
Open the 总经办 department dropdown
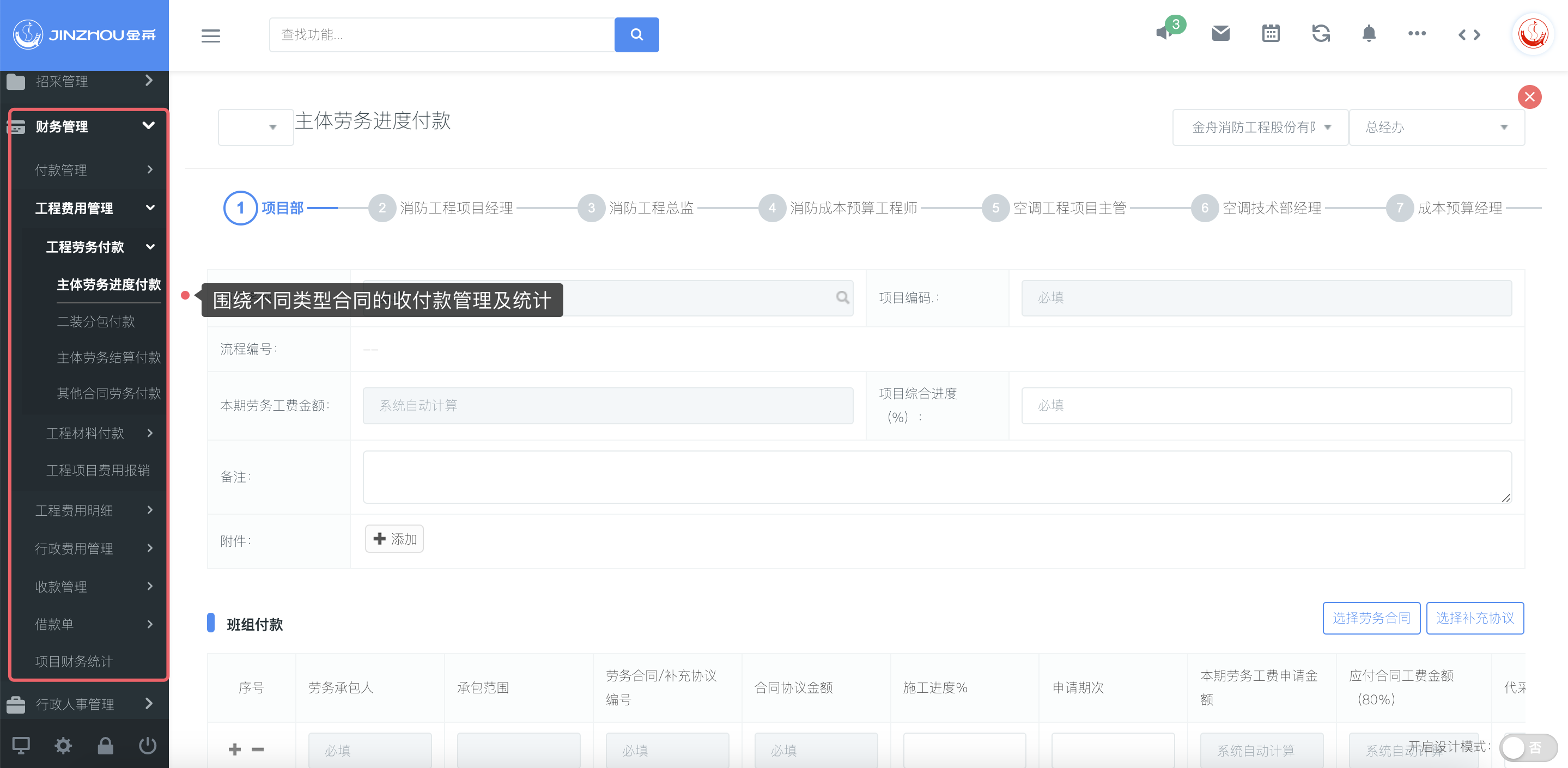(1436, 127)
